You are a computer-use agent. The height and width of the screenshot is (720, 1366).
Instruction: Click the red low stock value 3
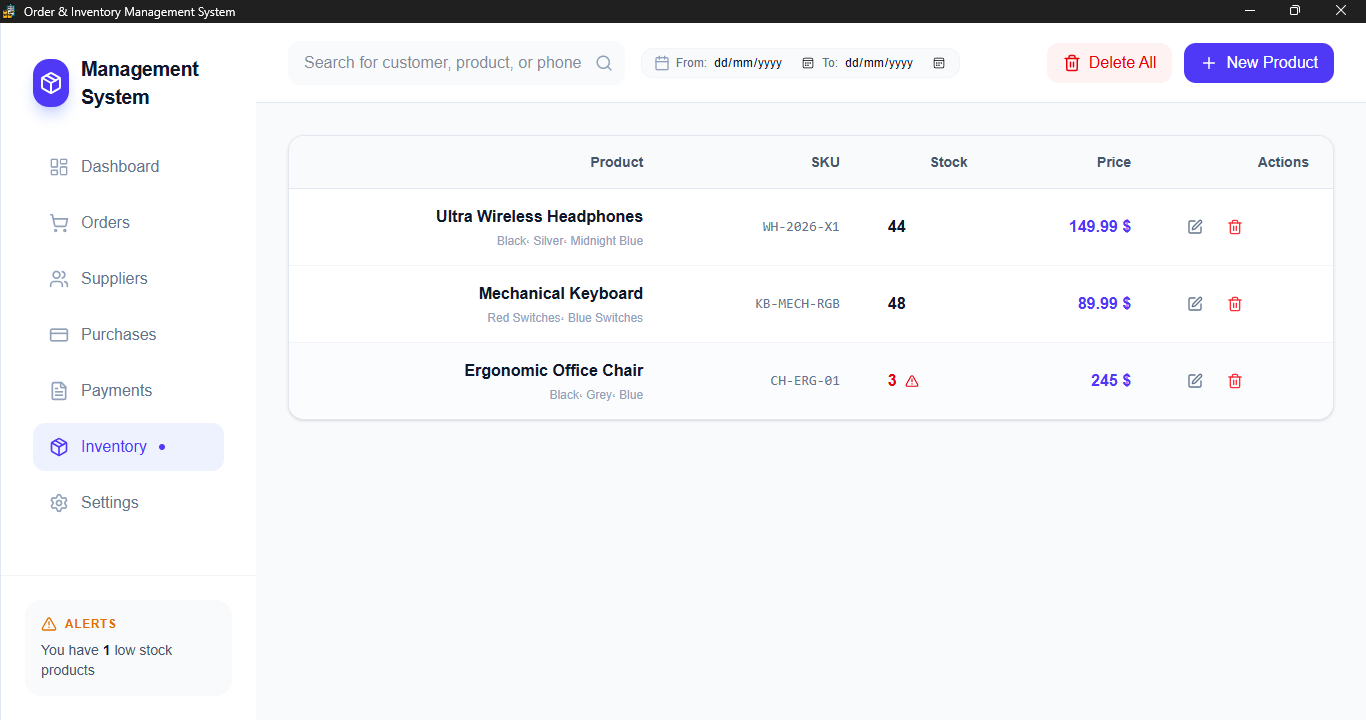892,381
